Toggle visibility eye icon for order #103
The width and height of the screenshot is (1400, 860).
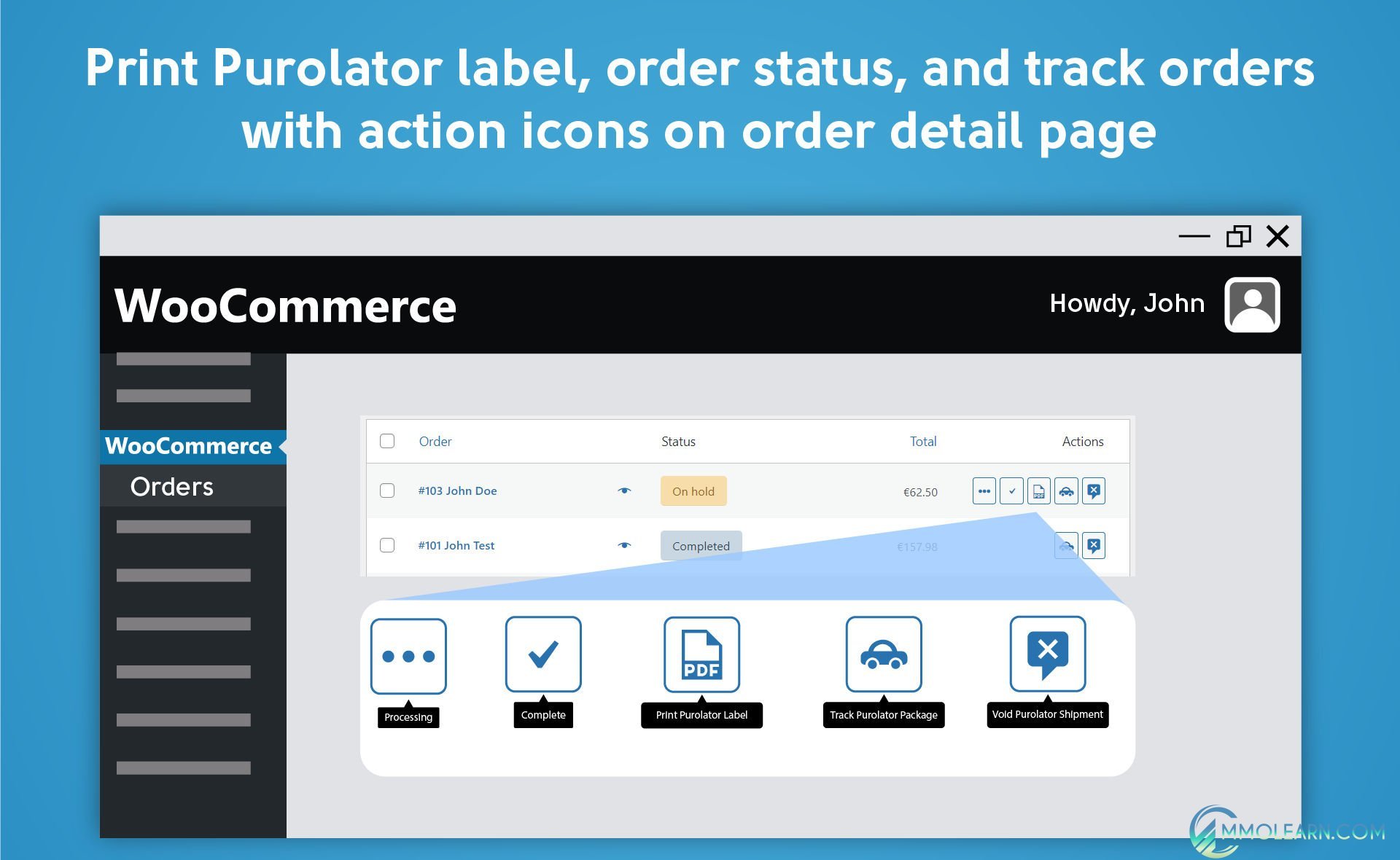[x=624, y=491]
